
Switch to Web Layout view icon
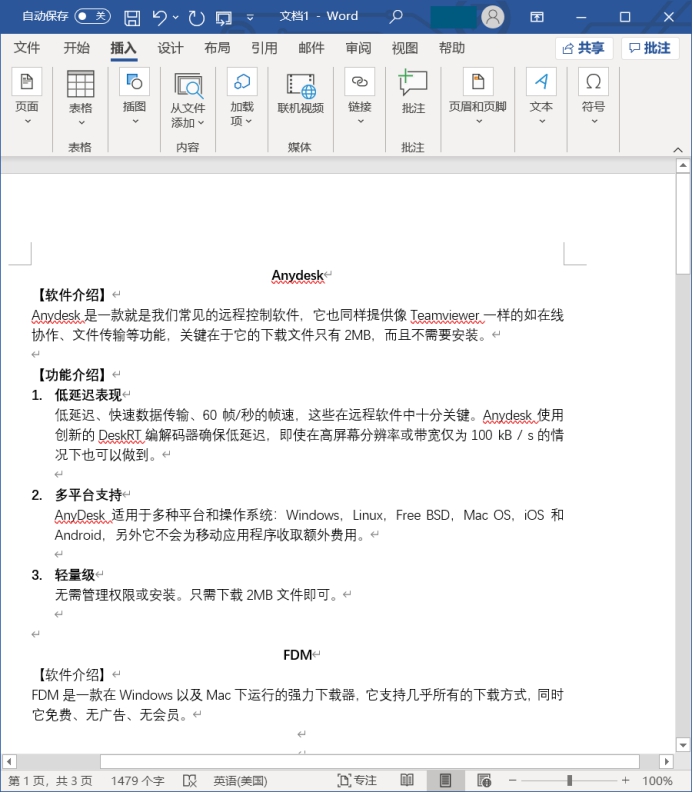coord(484,780)
